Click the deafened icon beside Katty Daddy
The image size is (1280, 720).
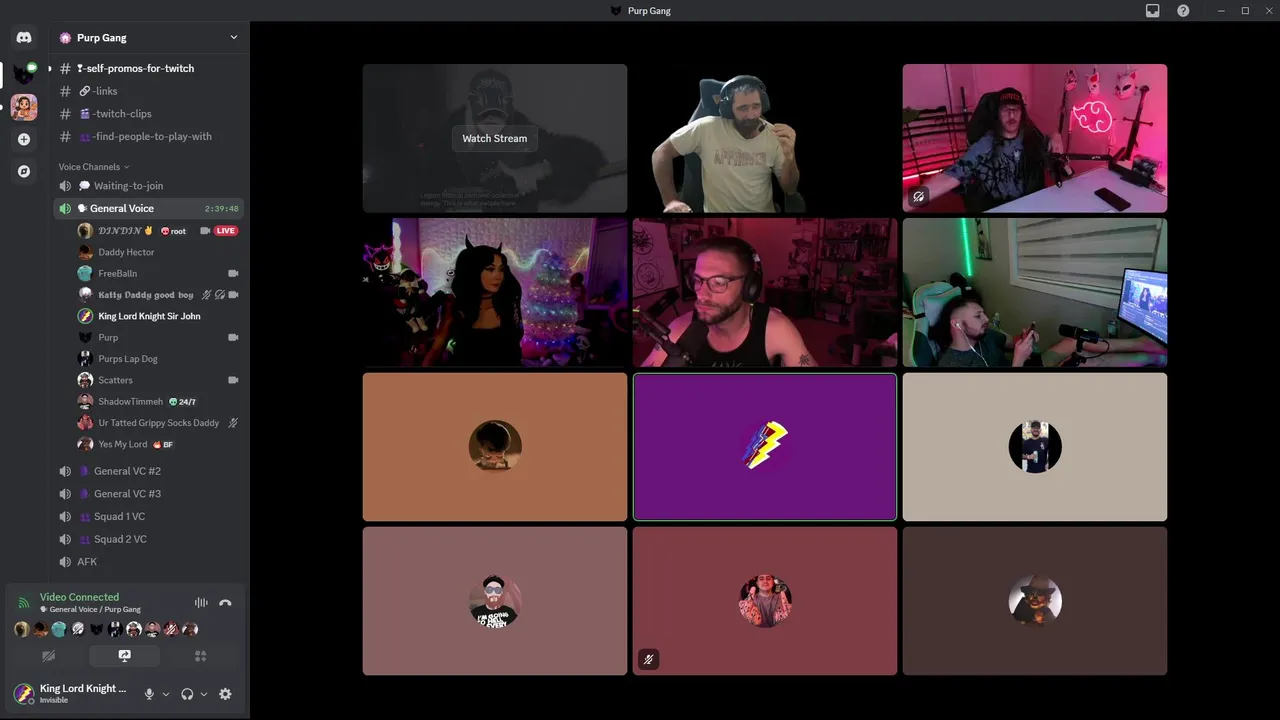pos(220,295)
